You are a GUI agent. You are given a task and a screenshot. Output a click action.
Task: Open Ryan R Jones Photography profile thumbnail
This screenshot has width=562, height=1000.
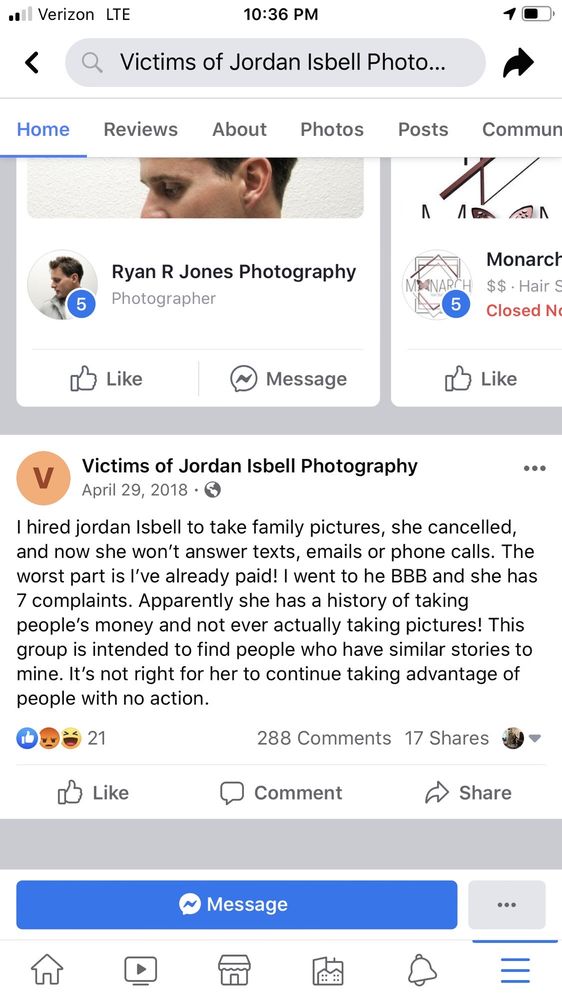coord(63,284)
